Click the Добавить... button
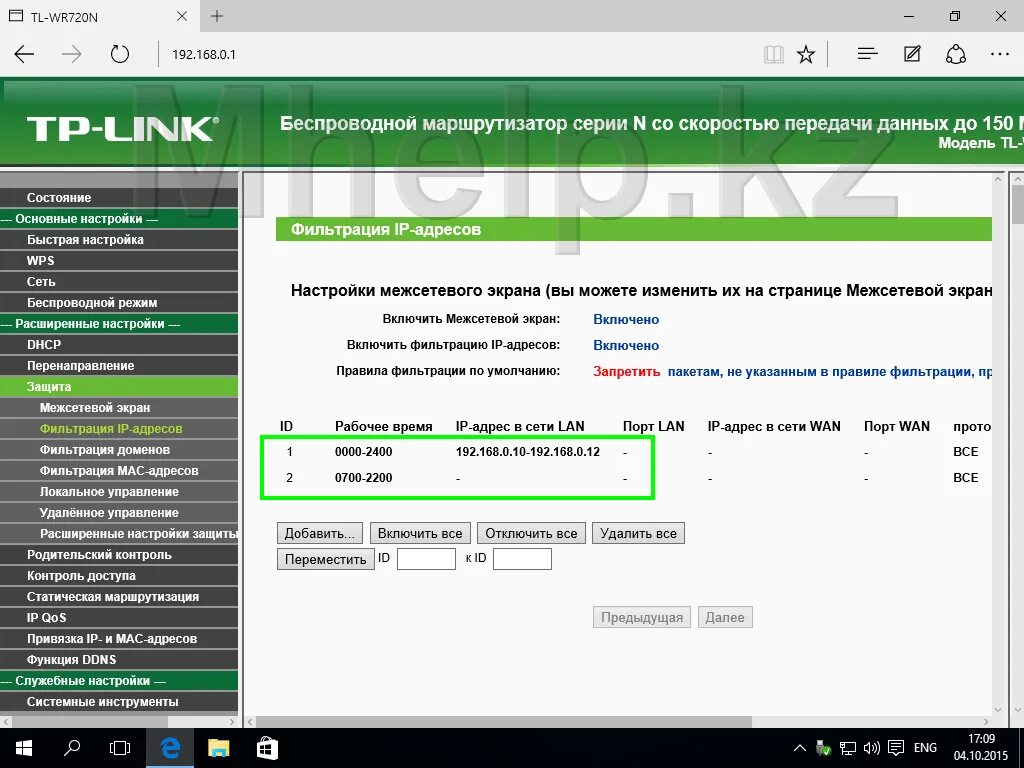The height and width of the screenshot is (768, 1024). [319, 533]
